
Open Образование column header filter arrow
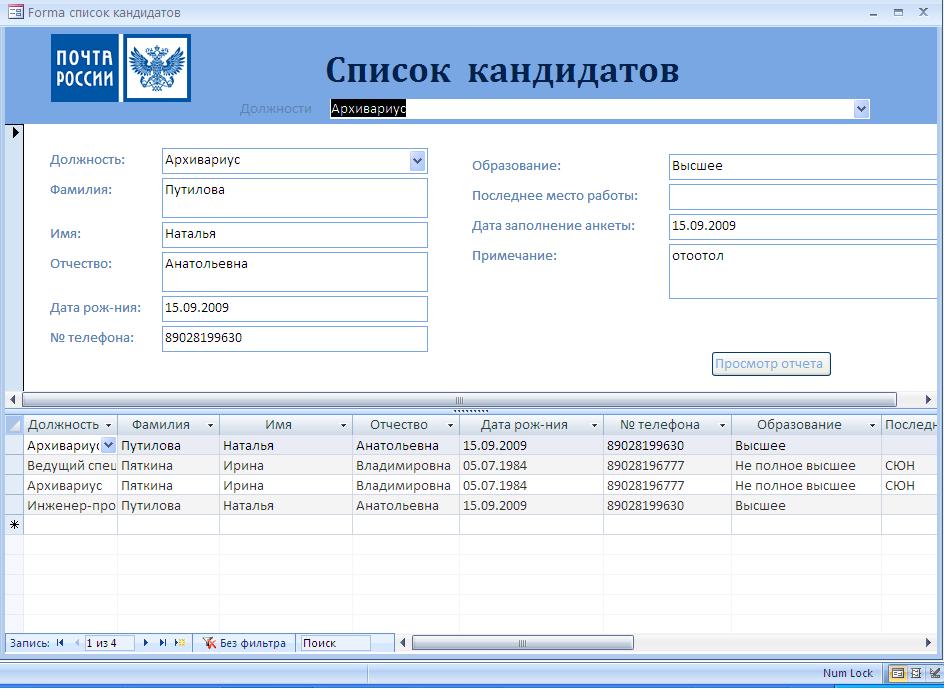[872, 426]
